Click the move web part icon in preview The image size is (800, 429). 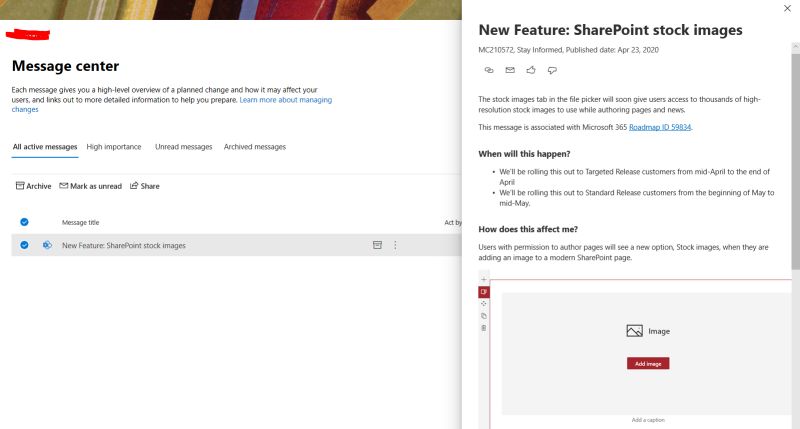484,304
